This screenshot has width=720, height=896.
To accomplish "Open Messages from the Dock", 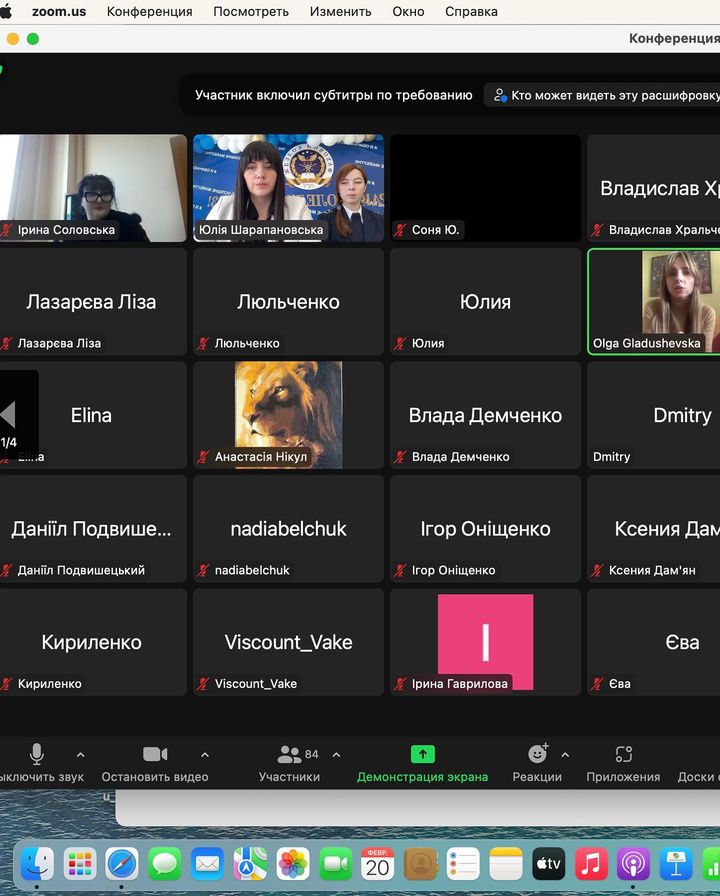I will pos(165,863).
